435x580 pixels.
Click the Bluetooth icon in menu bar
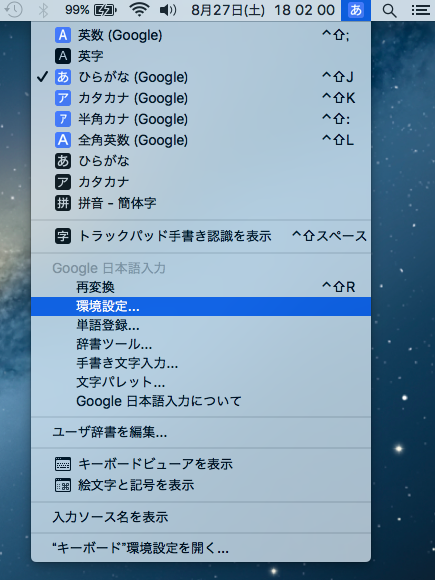click(43, 10)
